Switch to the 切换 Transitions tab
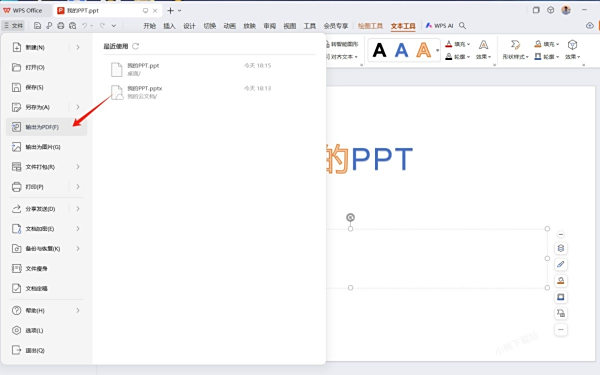Viewport: 600px width, 375px height. [209, 26]
